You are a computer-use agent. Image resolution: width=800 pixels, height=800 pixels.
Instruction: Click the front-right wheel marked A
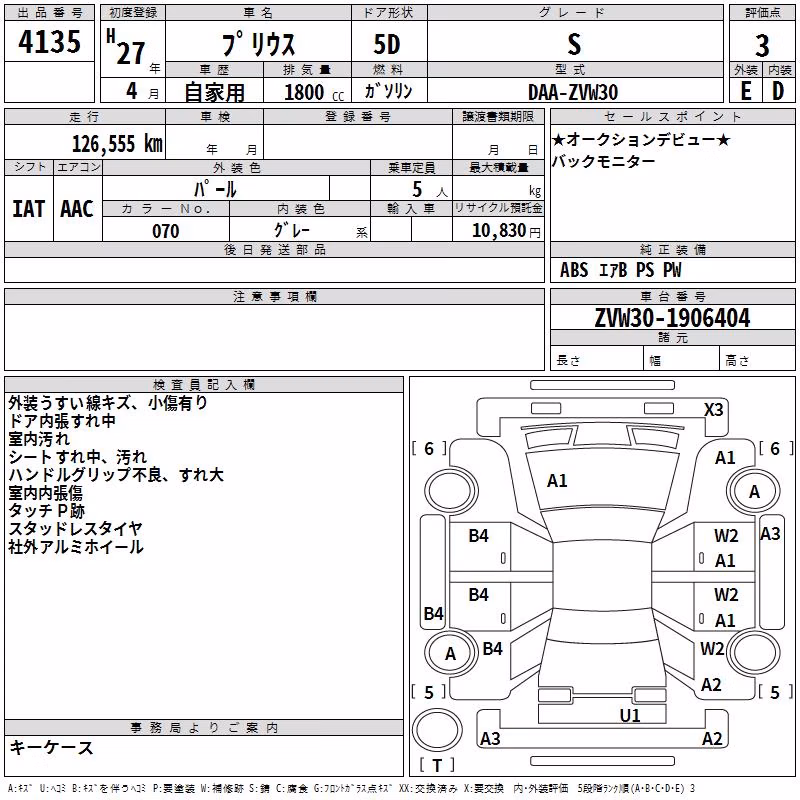click(x=754, y=491)
